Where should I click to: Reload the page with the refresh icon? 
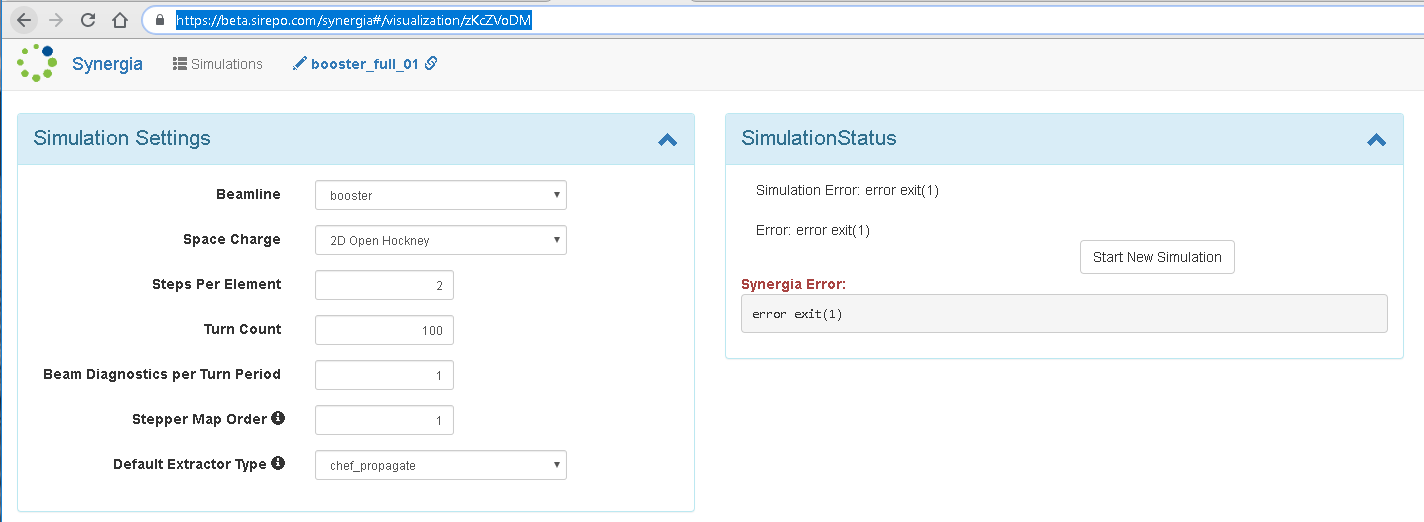click(88, 20)
